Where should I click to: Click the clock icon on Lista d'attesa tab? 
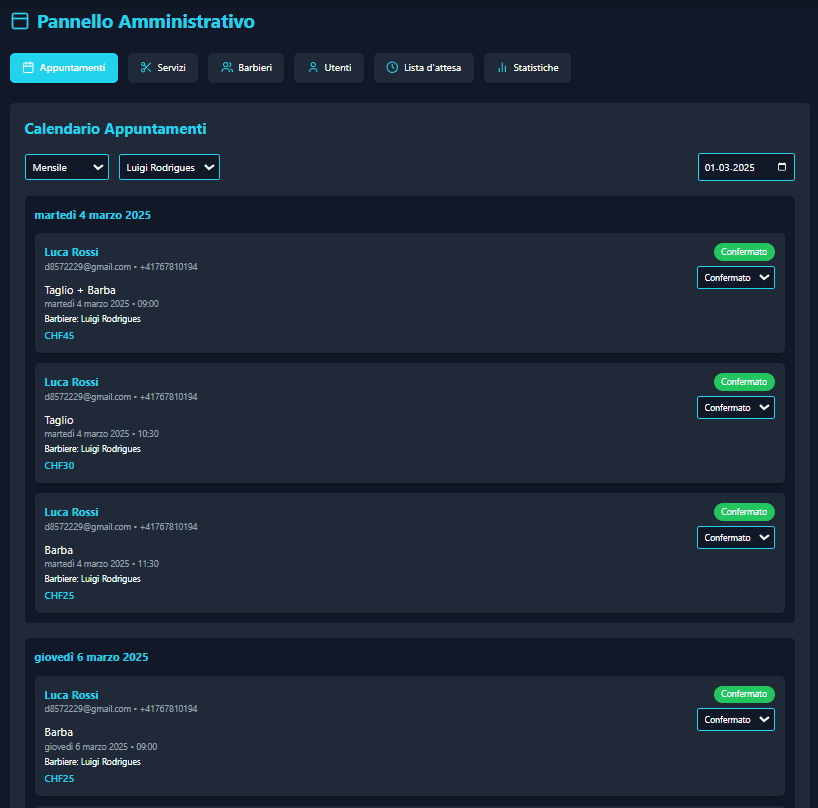click(x=392, y=68)
